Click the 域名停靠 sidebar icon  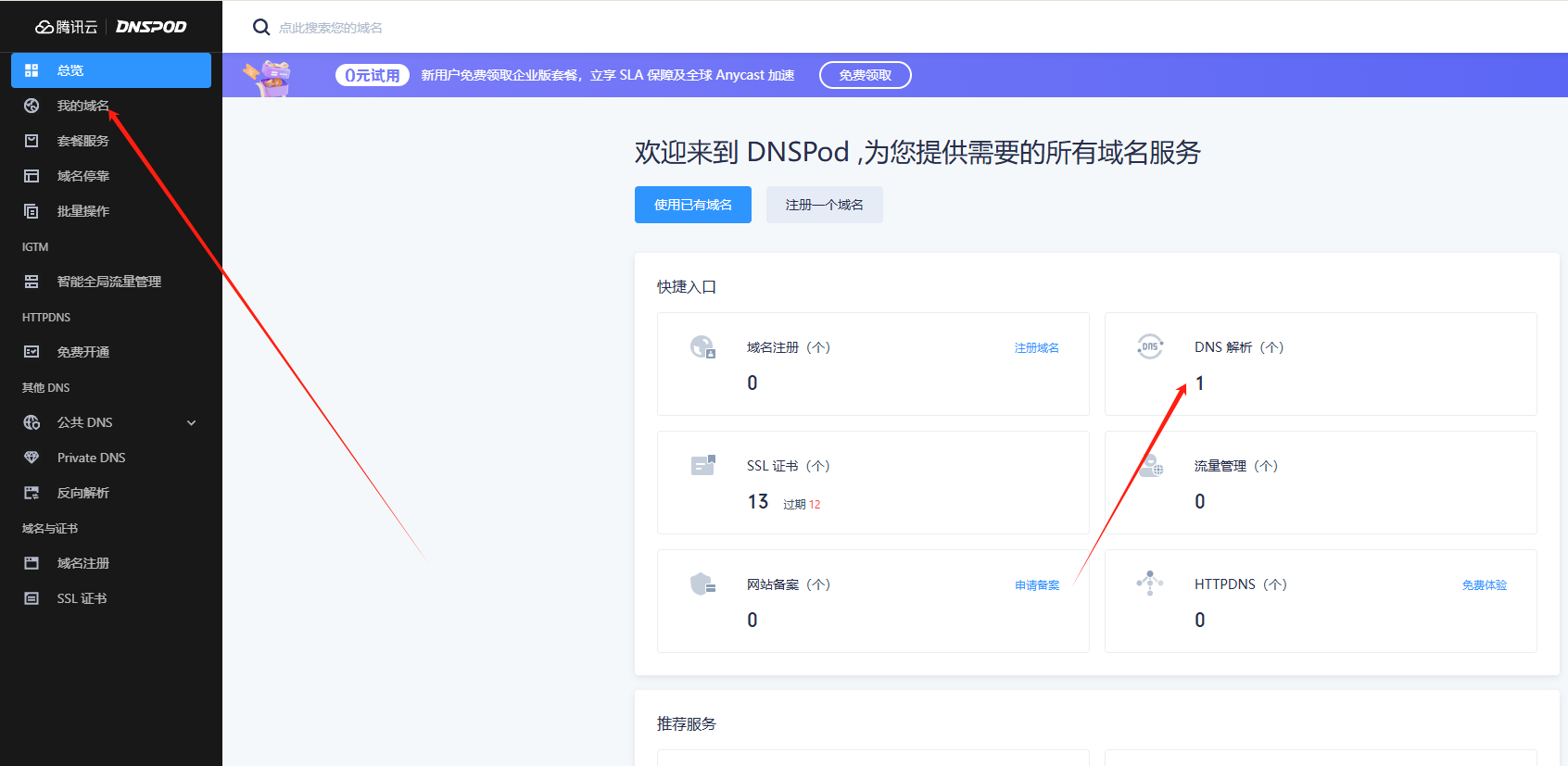click(x=32, y=176)
